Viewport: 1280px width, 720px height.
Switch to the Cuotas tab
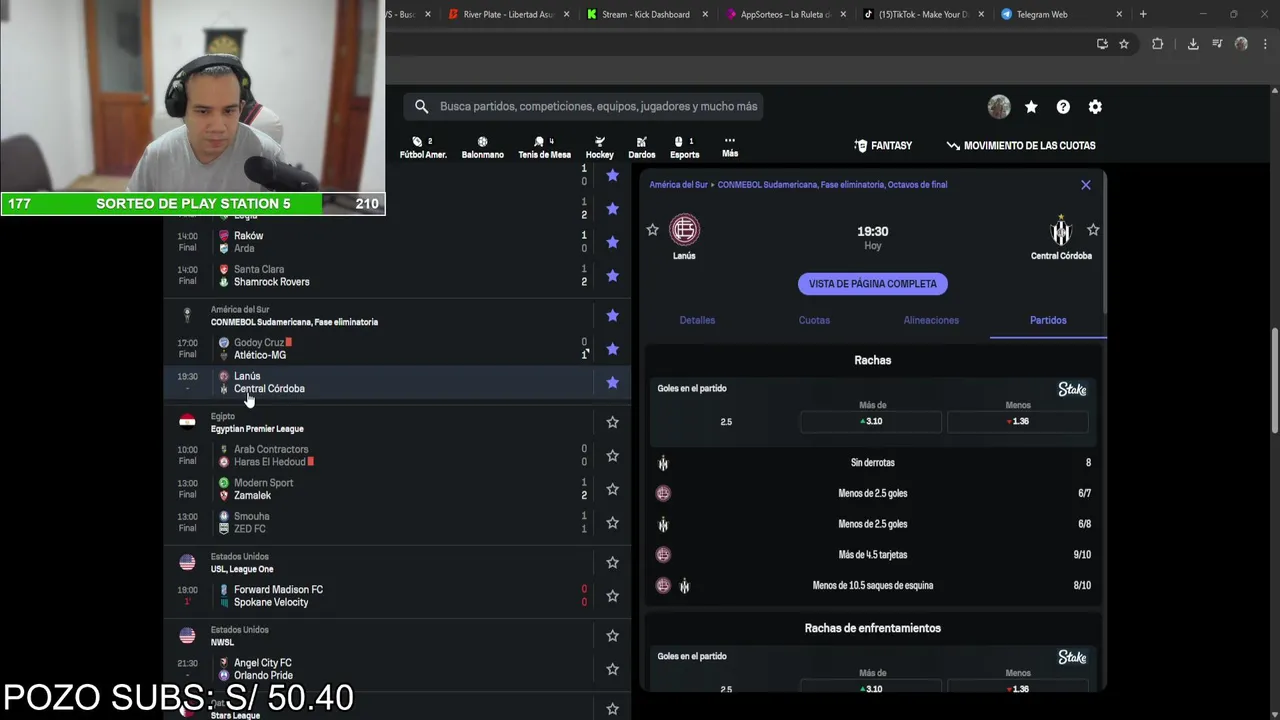(x=814, y=320)
